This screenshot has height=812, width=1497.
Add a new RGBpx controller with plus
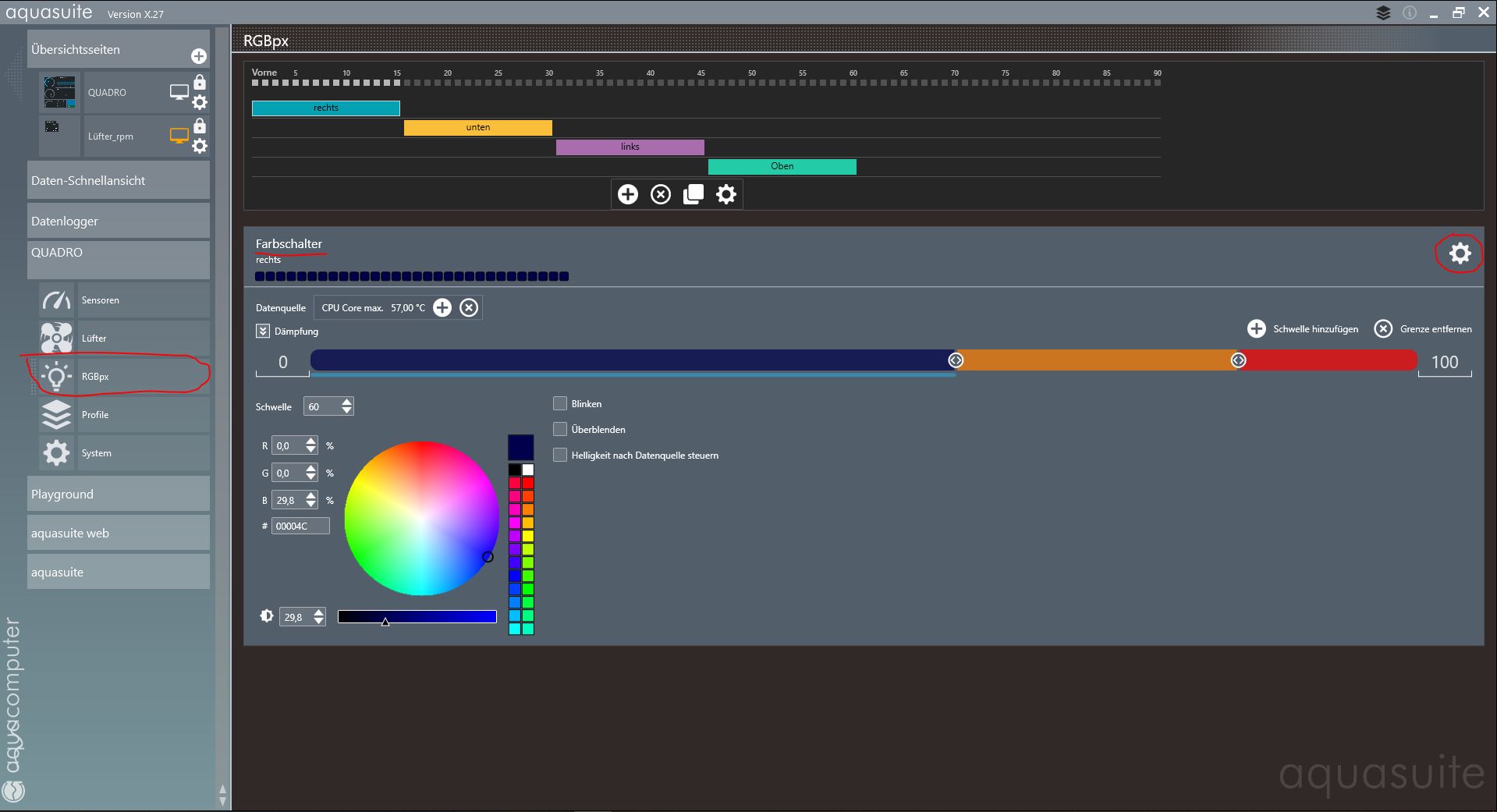pos(628,194)
